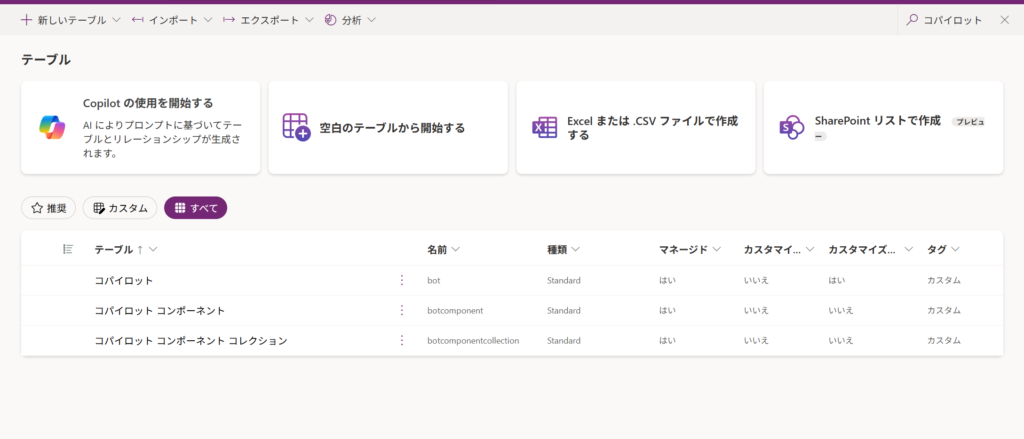Open more options for botcomponentcollection row
1024x439 pixels.
pyautogui.click(x=402, y=340)
